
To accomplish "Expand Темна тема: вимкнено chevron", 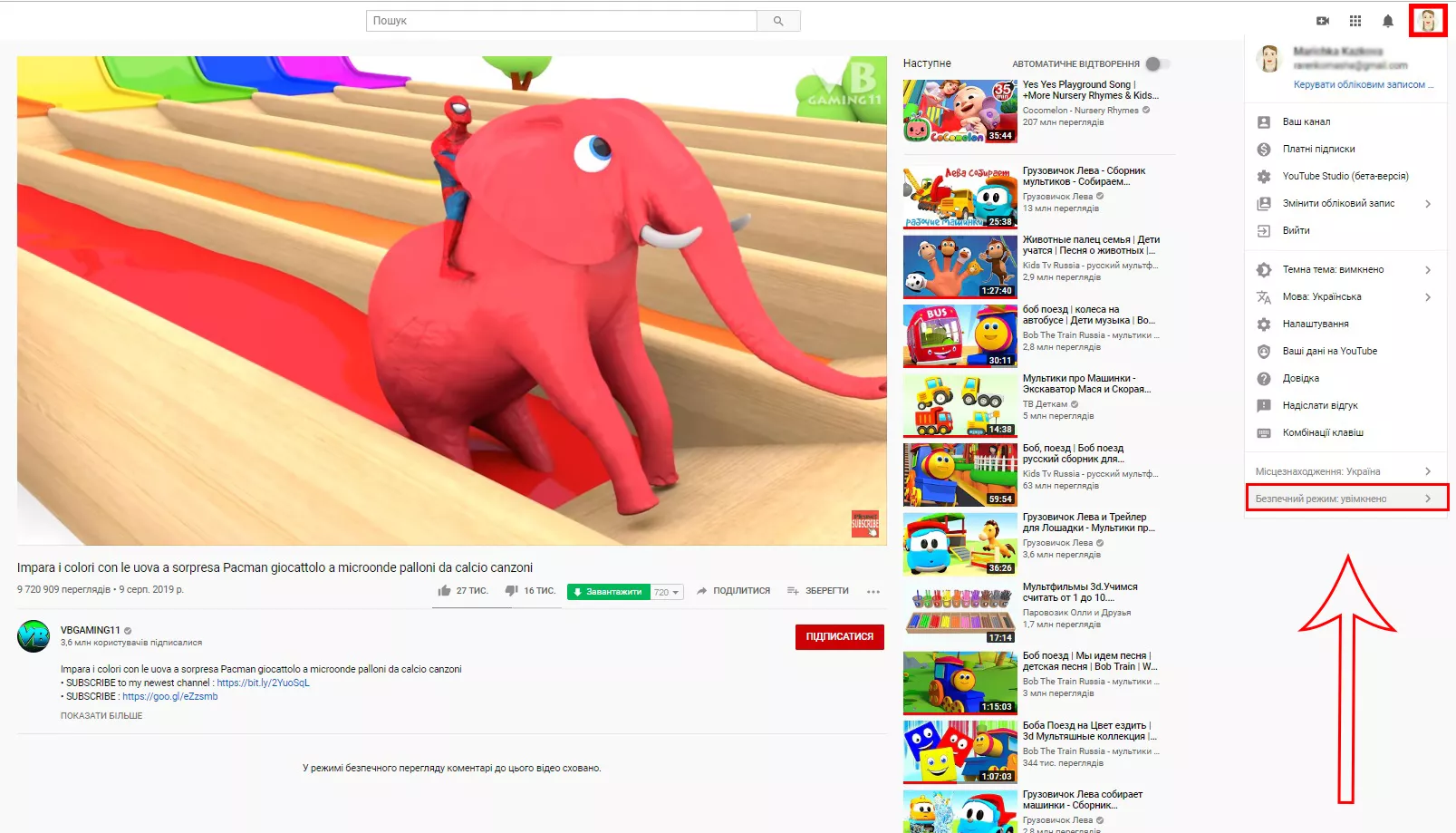I will point(1428,270).
